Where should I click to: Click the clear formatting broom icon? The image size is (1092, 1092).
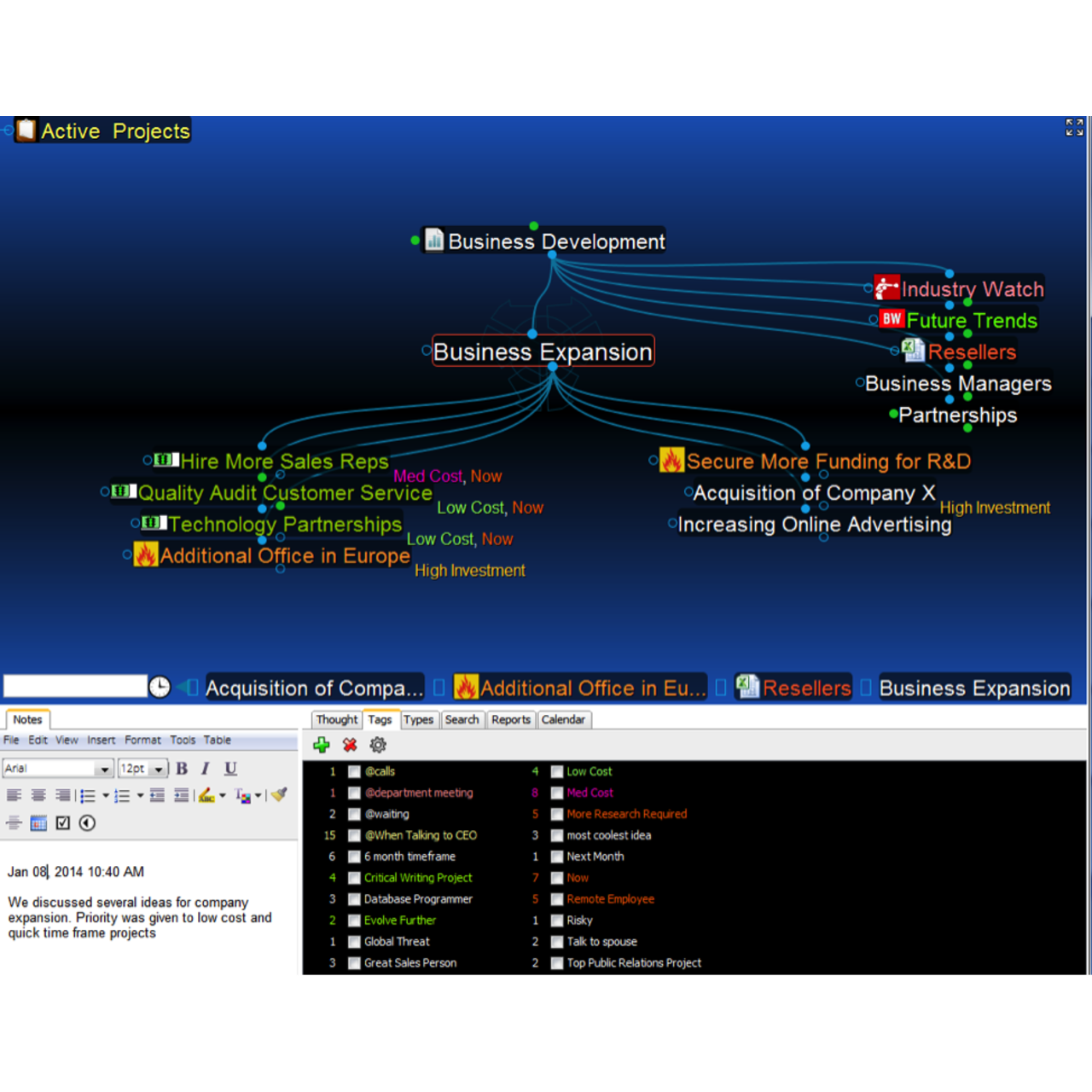(279, 795)
